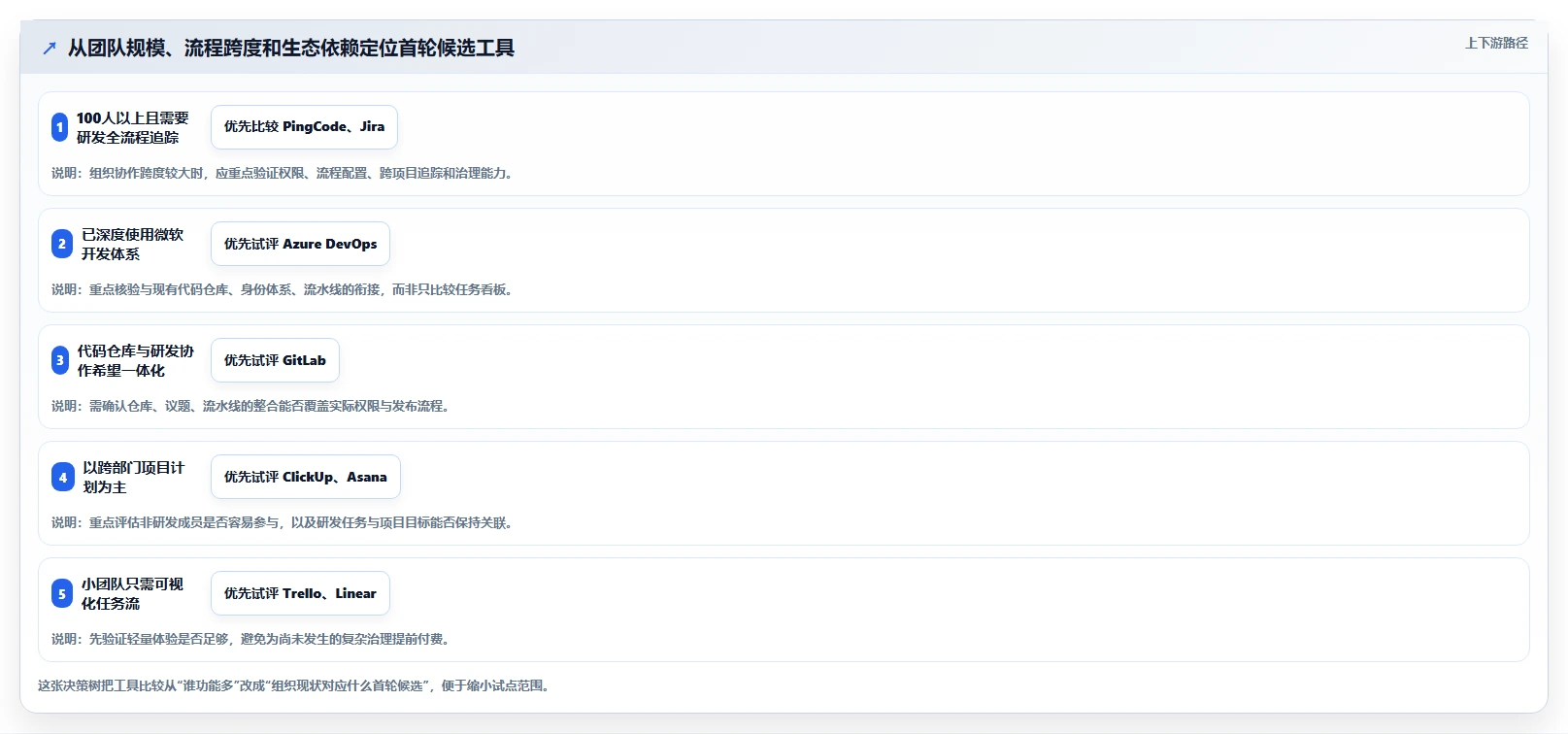This screenshot has height=734, width=1568.
Task: Click condition text 以跨部门项目计划为主
Action: click(x=133, y=477)
